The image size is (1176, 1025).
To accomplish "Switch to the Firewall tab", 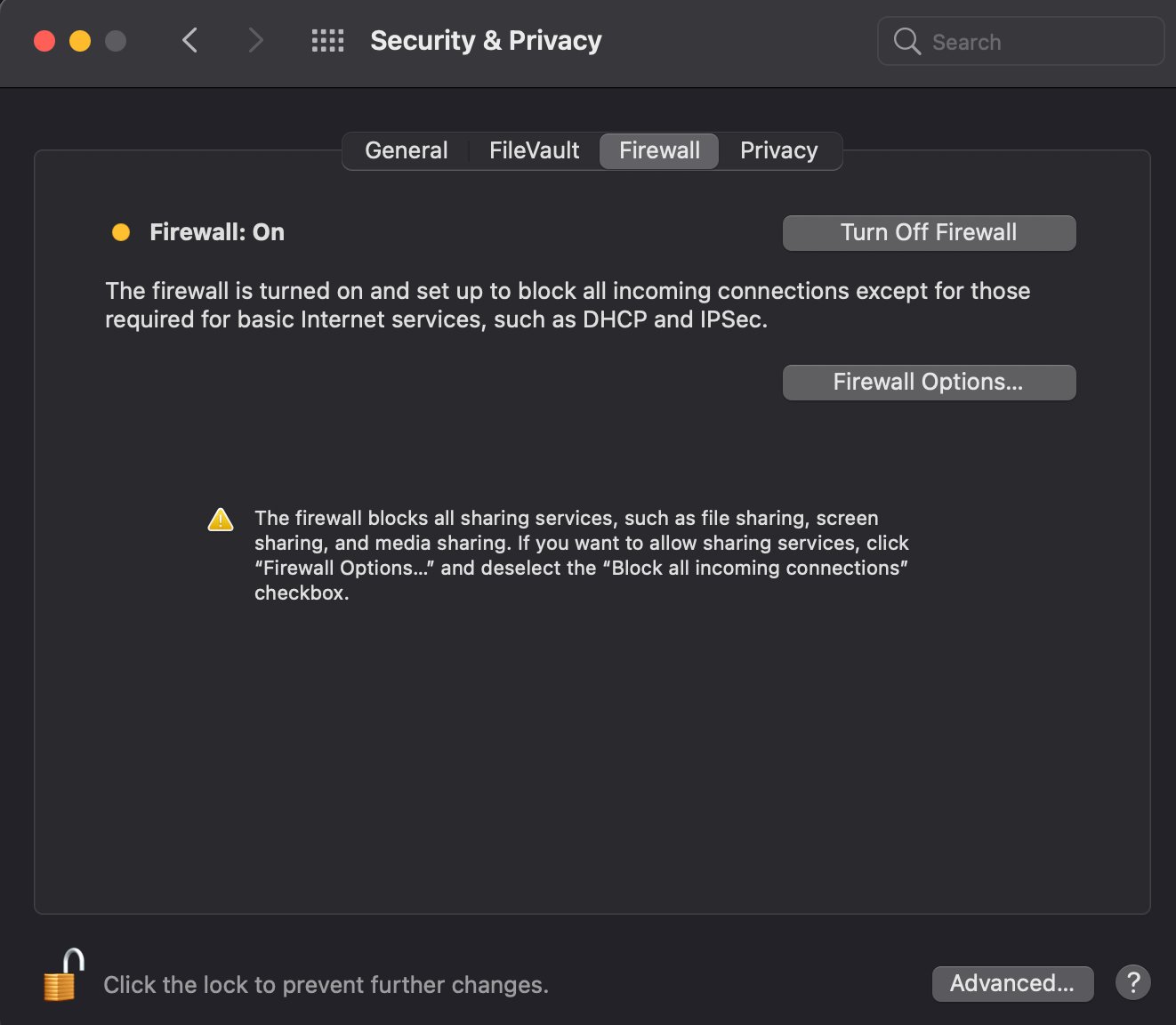I will (x=658, y=150).
